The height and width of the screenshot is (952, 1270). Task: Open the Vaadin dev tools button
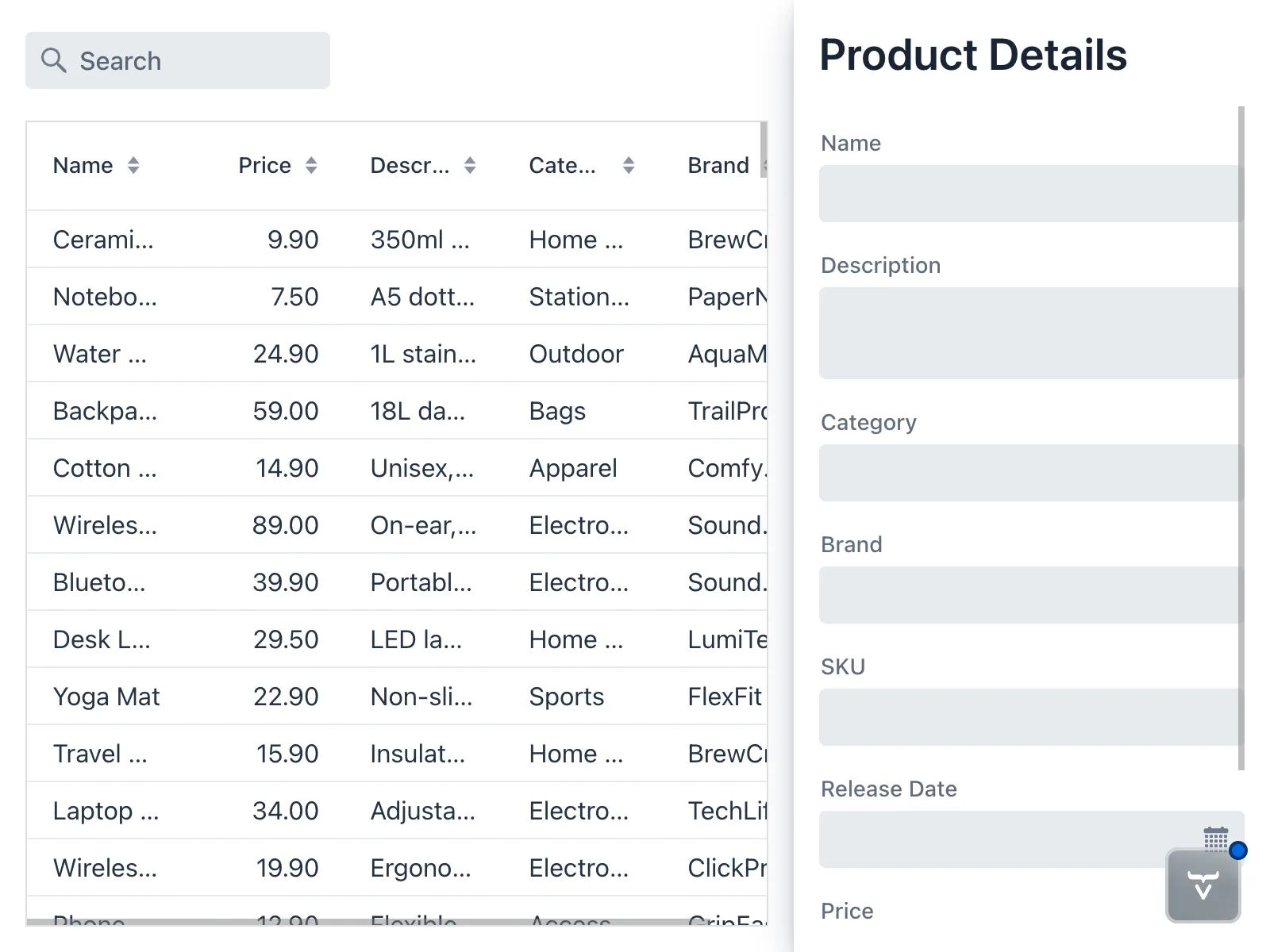click(x=1203, y=885)
